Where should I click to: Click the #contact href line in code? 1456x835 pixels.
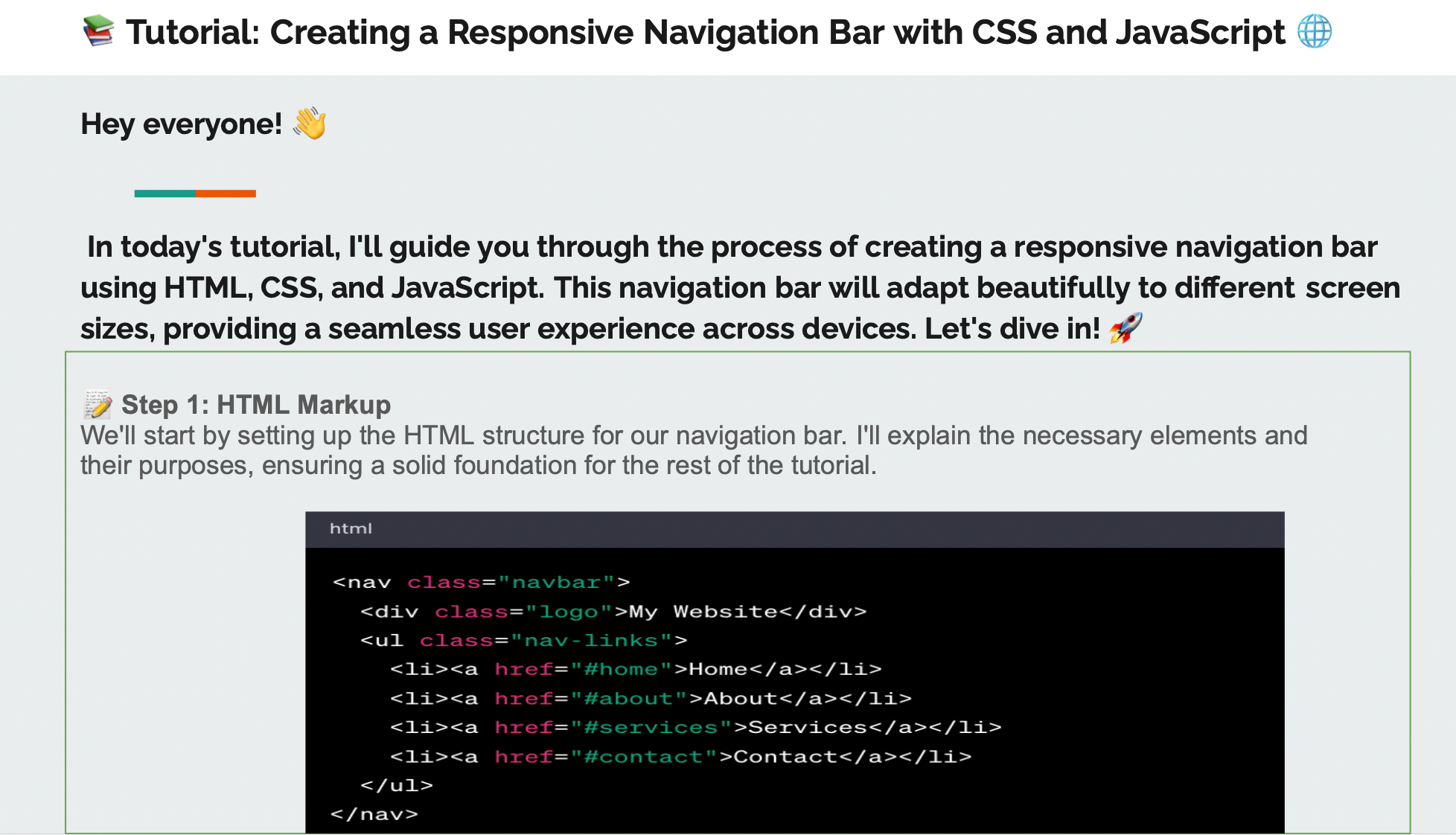coord(680,757)
